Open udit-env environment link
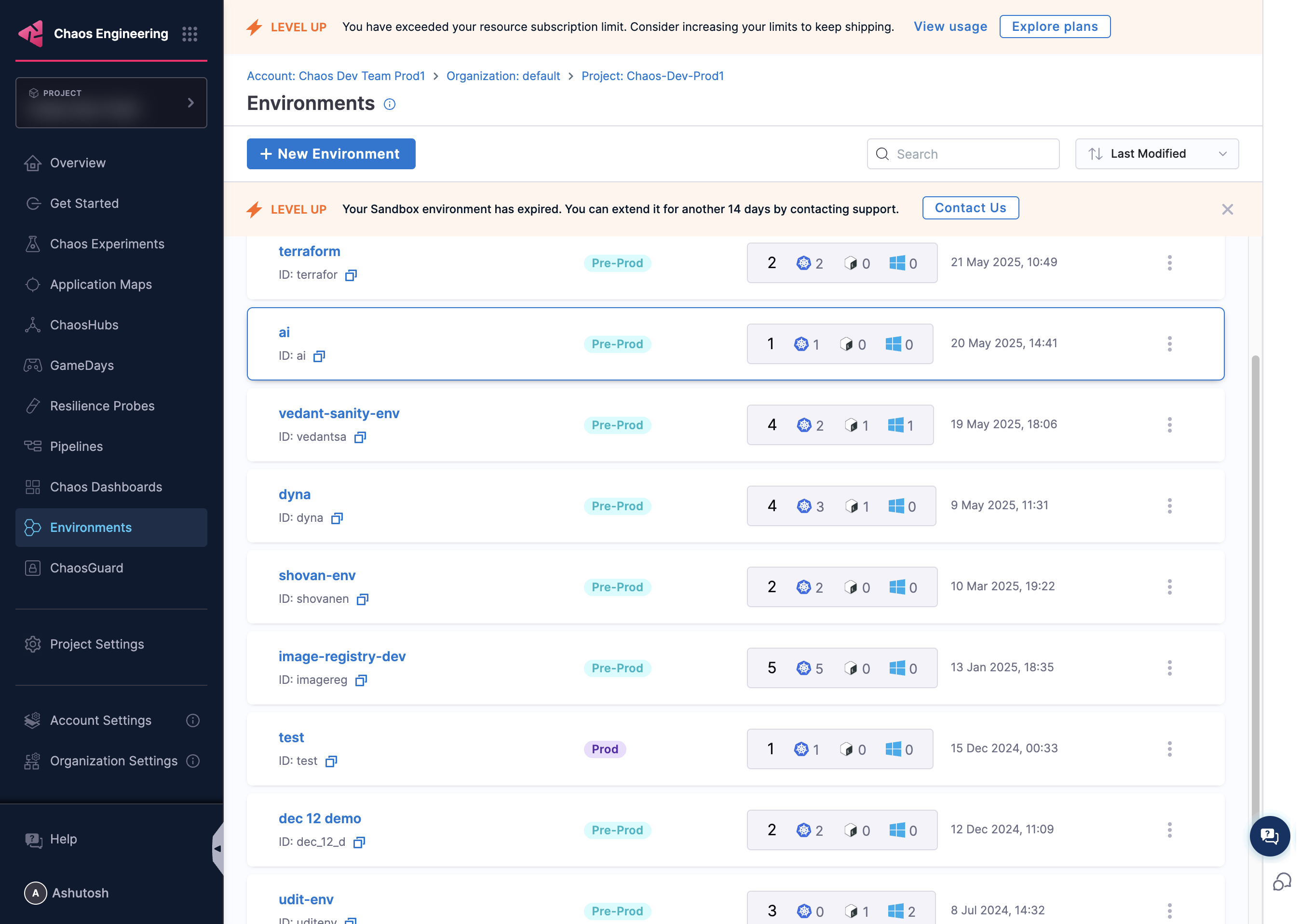 tap(306, 899)
